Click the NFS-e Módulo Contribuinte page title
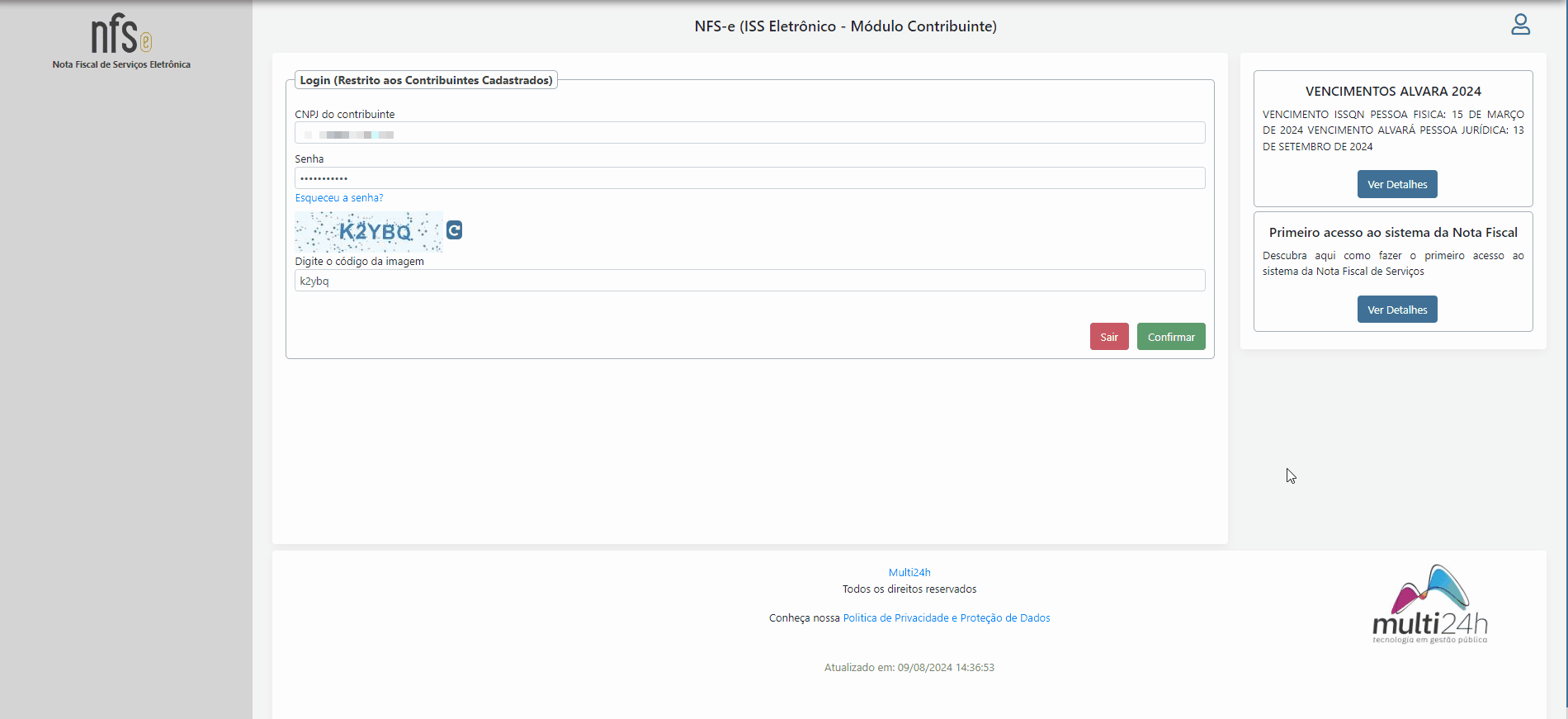The image size is (1568, 719). point(845,26)
